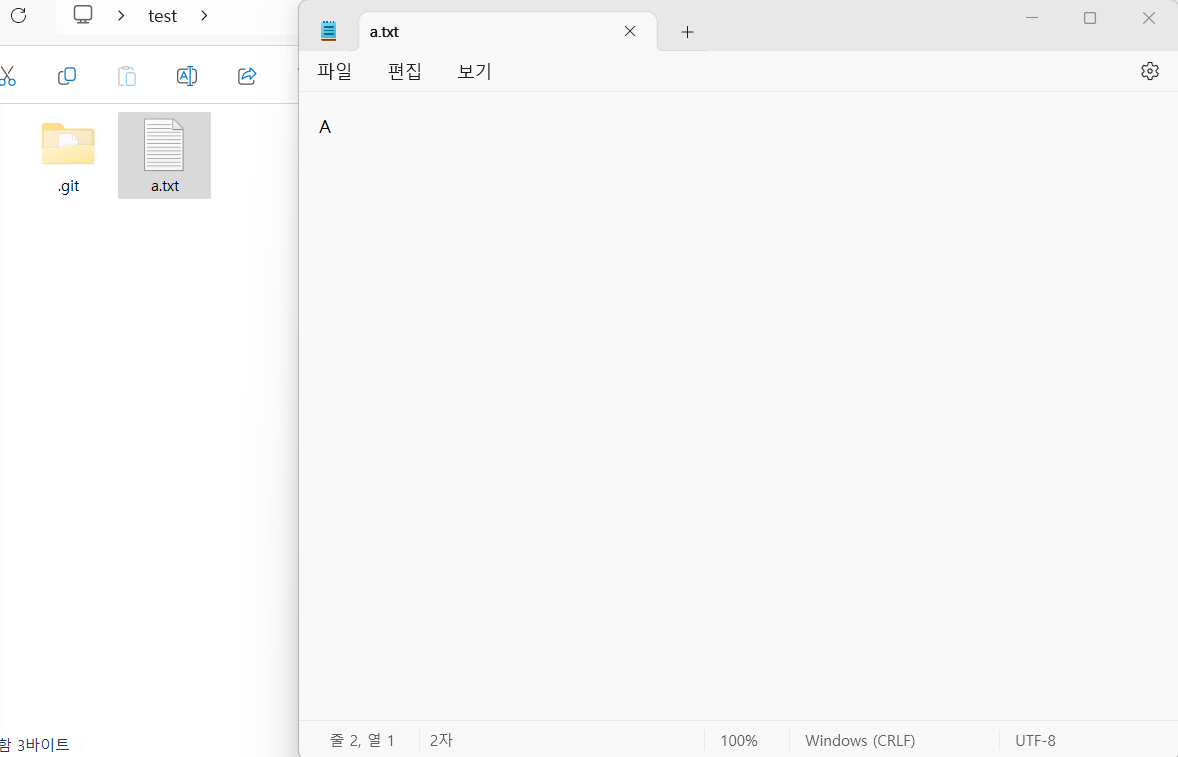1178x757 pixels.
Task: Click the Cut scissors icon
Action: [x=8, y=76]
